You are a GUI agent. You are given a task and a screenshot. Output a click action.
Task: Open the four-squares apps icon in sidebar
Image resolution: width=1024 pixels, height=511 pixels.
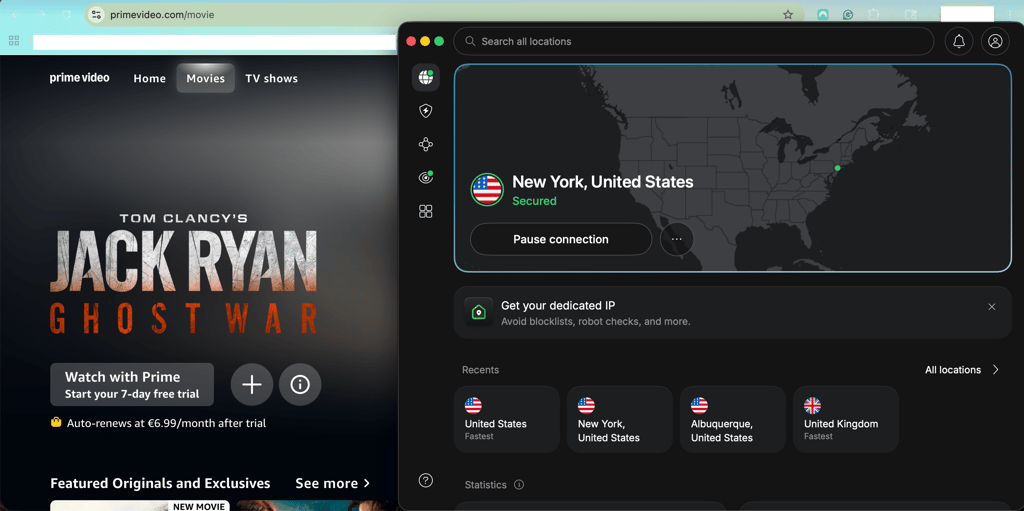point(426,211)
